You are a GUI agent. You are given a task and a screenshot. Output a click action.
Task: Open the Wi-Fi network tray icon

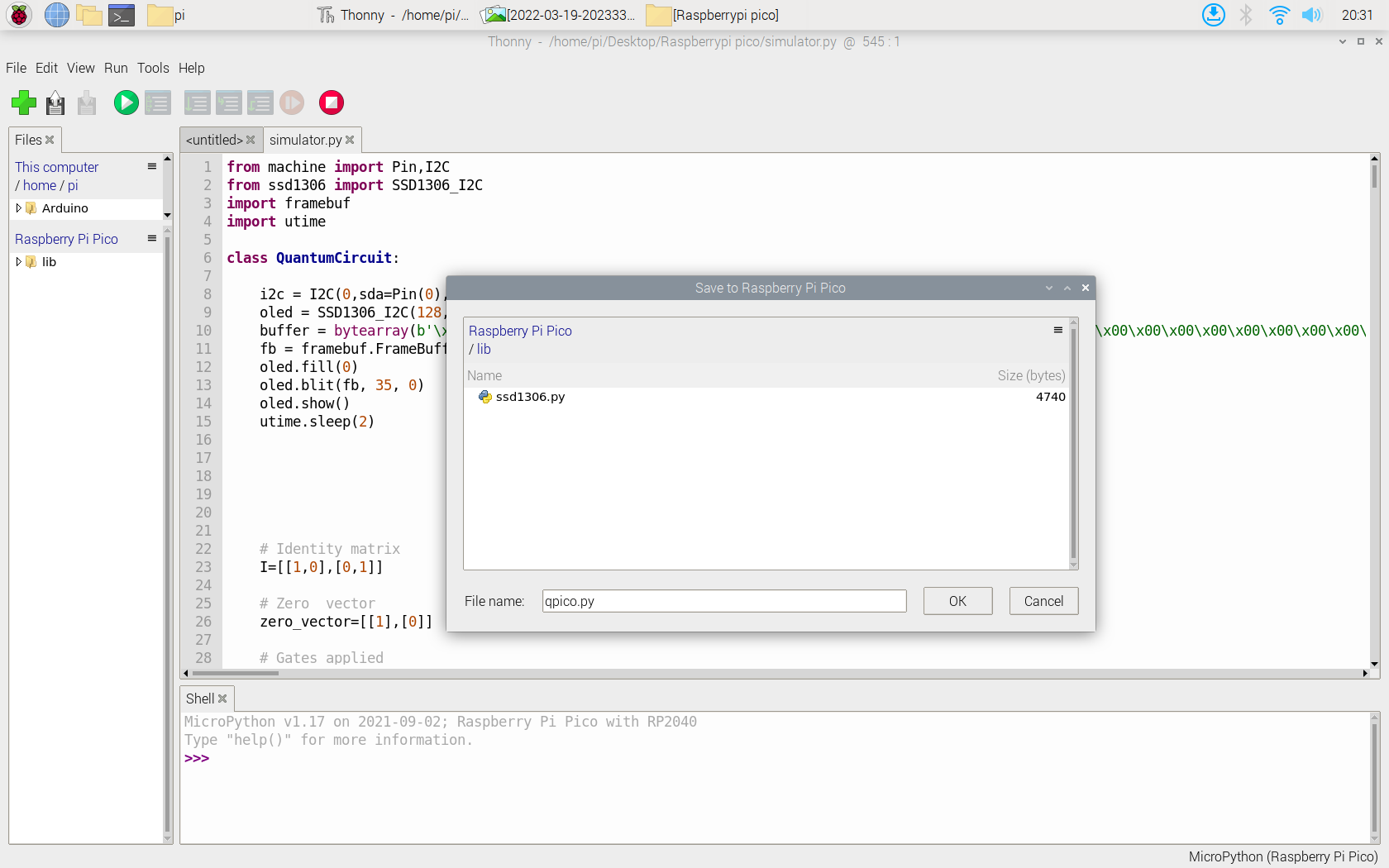1279,15
